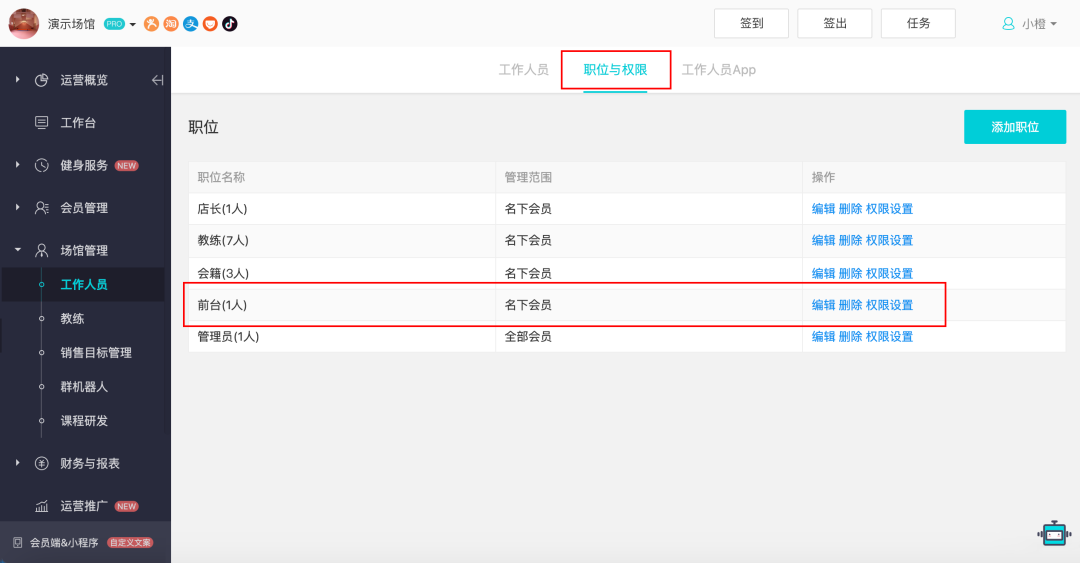Click the Taobao icon in header
The height and width of the screenshot is (563, 1080).
[171, 24]
